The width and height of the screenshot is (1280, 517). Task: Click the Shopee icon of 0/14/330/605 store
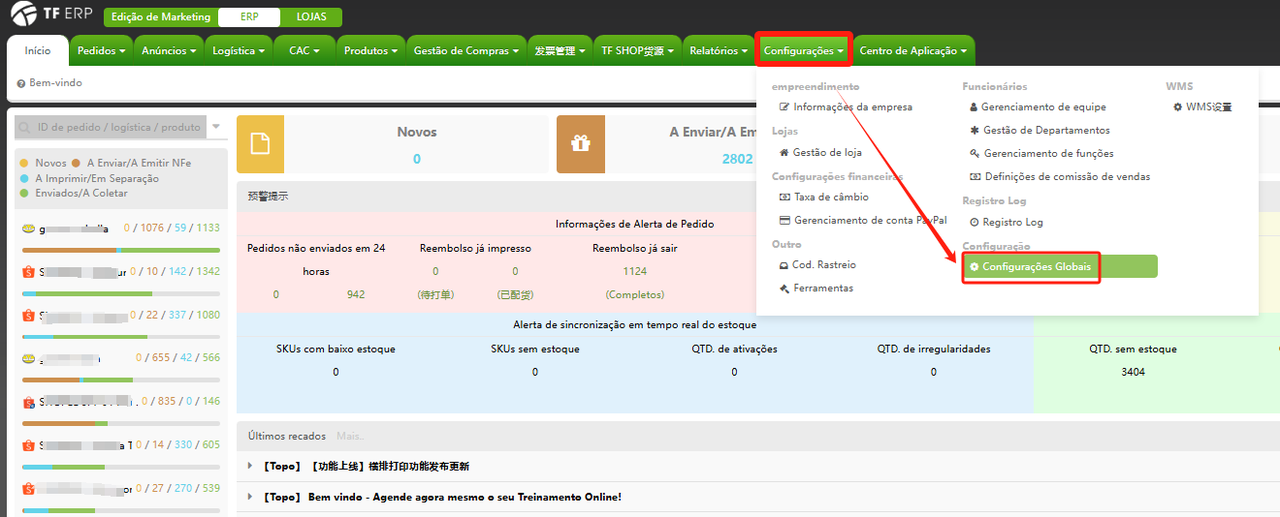pyautogui.click(x=28, y=445)
